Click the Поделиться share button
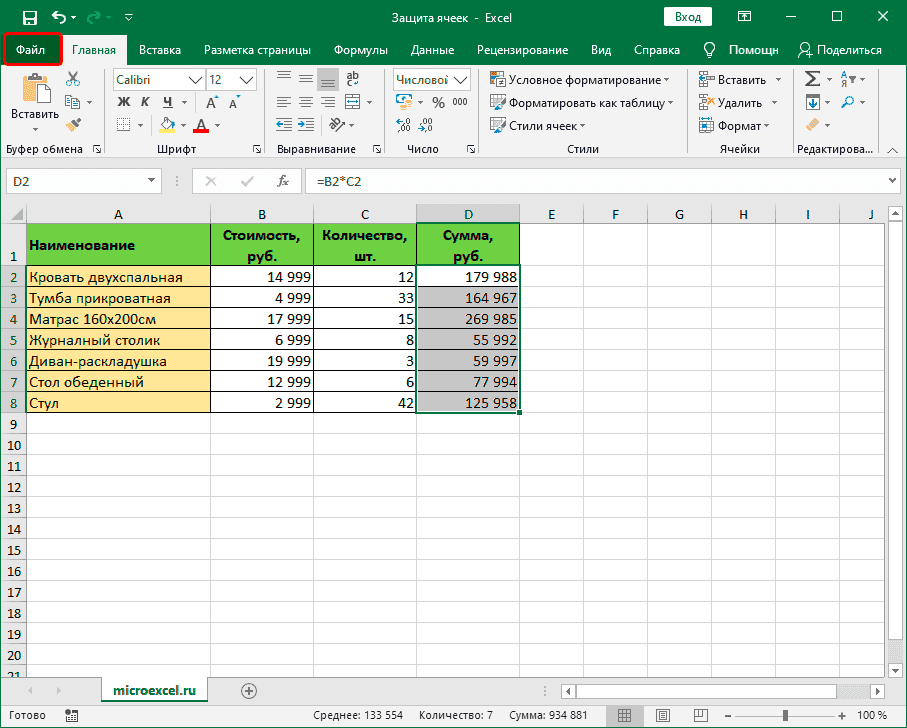 point(839,50)
